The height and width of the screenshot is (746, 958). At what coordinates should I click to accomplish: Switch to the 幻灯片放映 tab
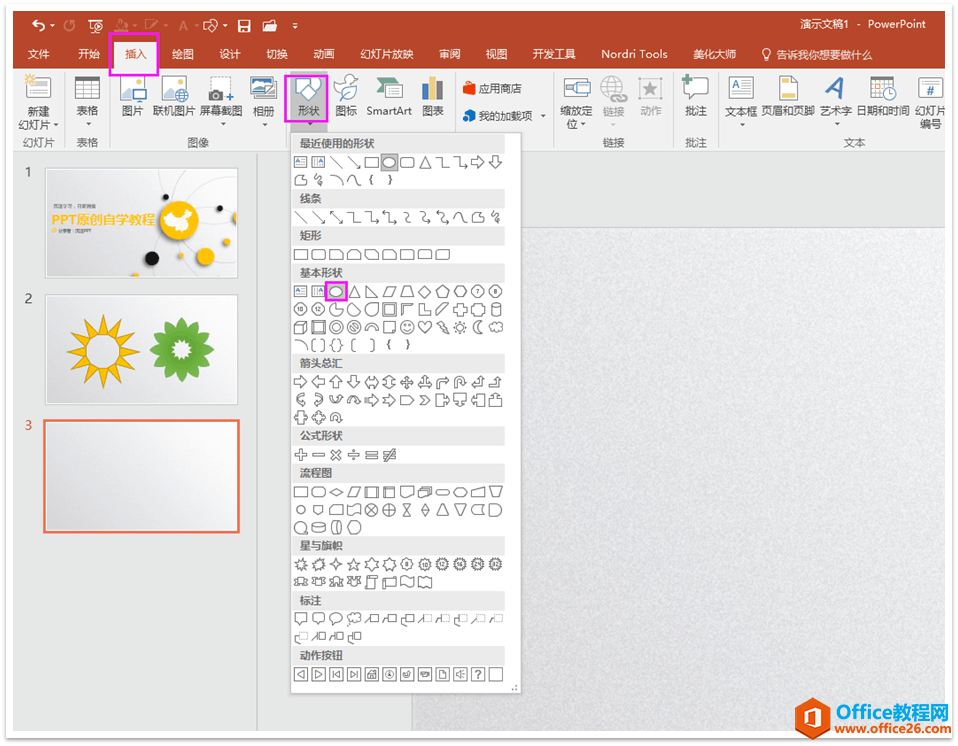(387, 54)
